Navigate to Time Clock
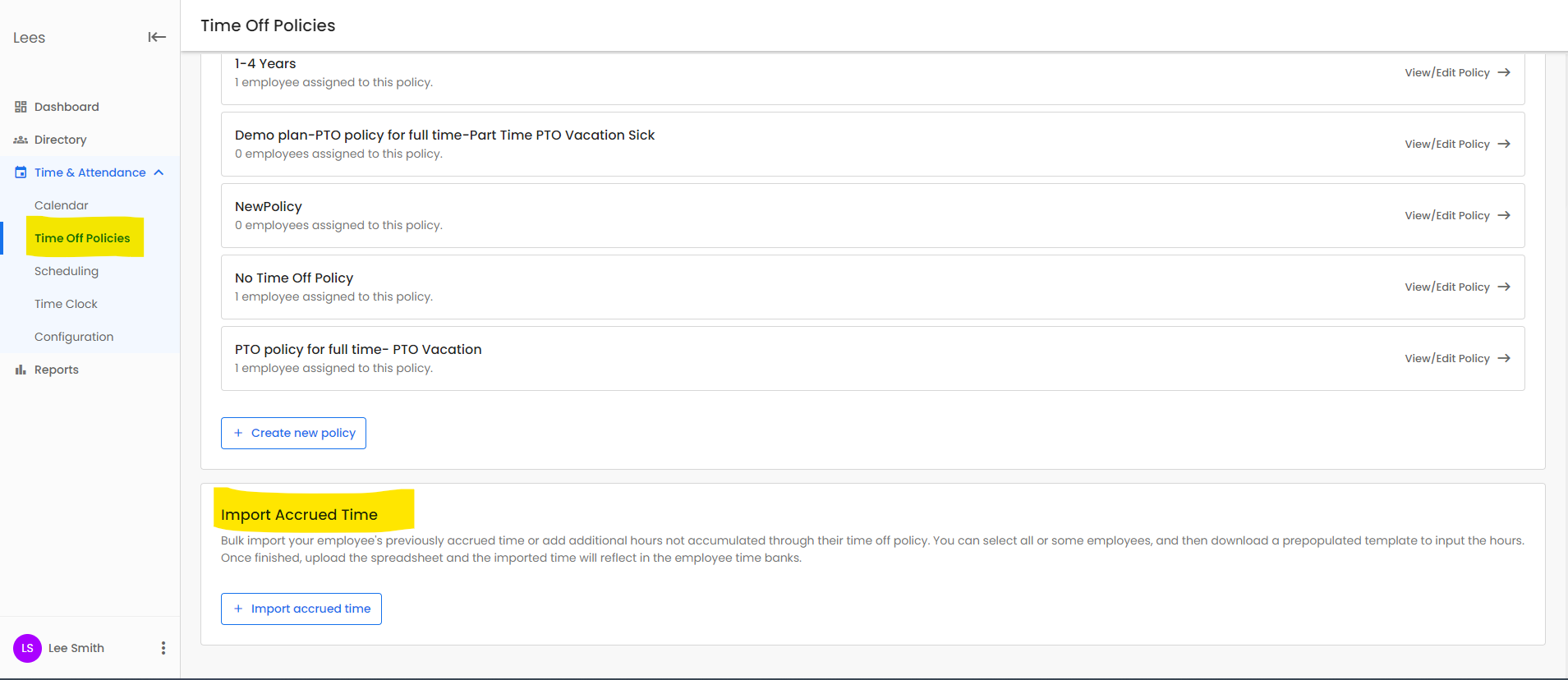The width and height of the screenshot is (1568, 680). (x=66, y=304)
